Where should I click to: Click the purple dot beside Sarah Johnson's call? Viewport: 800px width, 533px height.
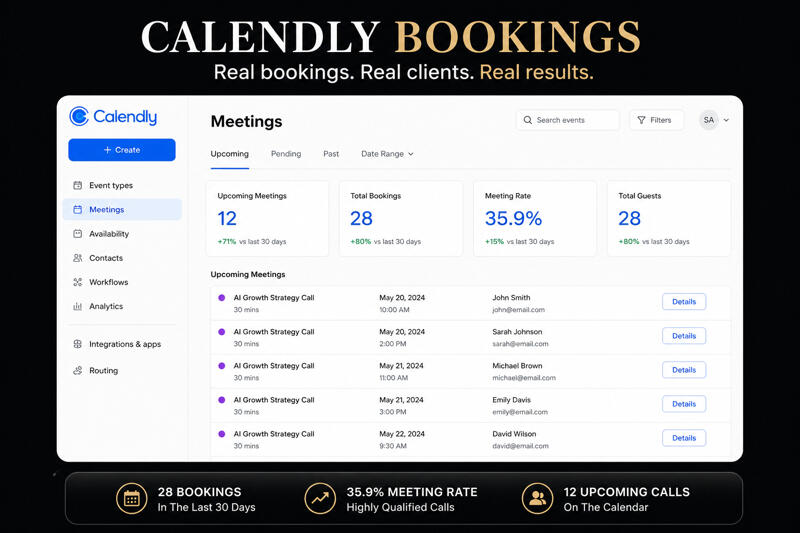[x=222, y=332]
